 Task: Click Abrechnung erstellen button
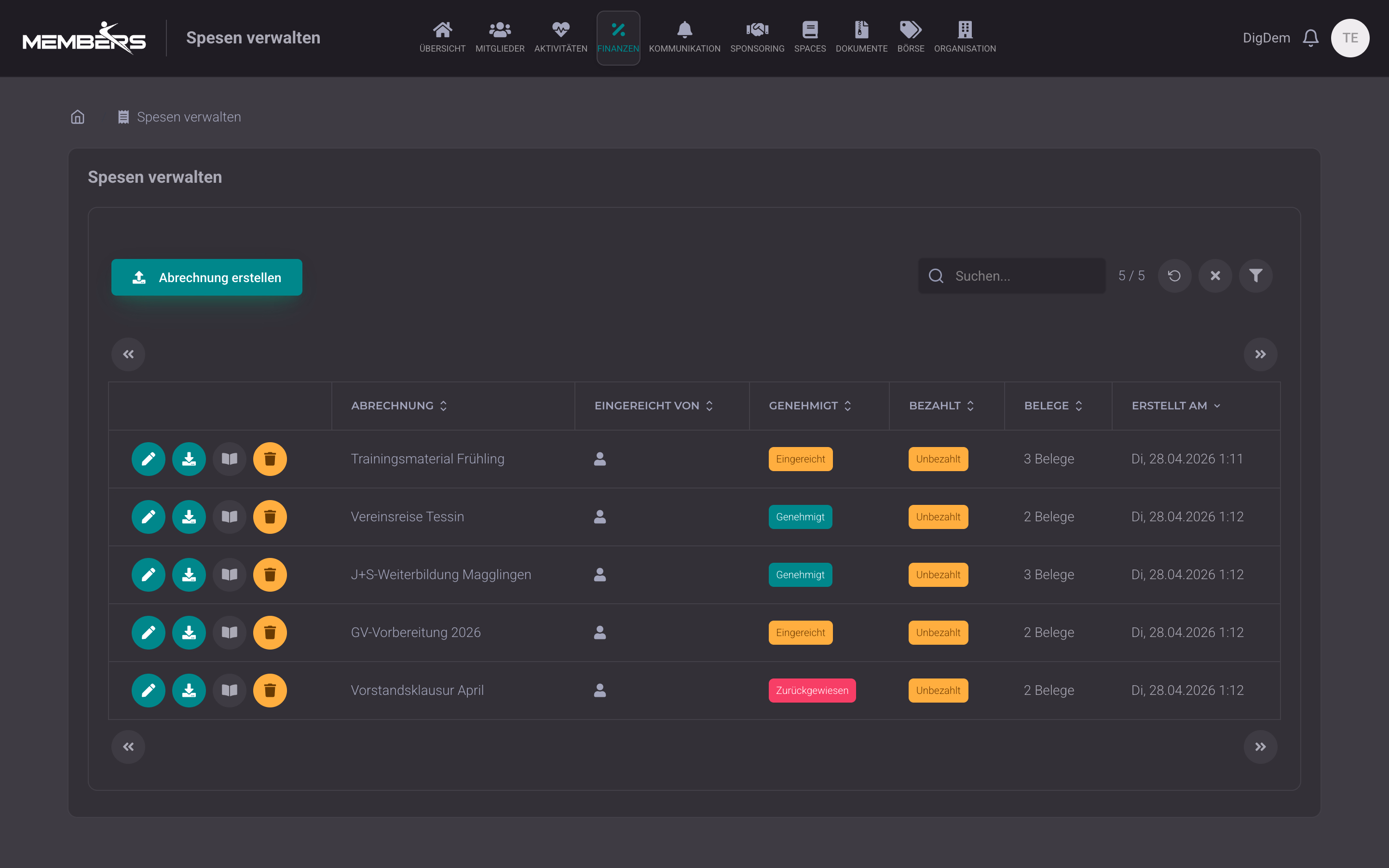pos(206,277)
